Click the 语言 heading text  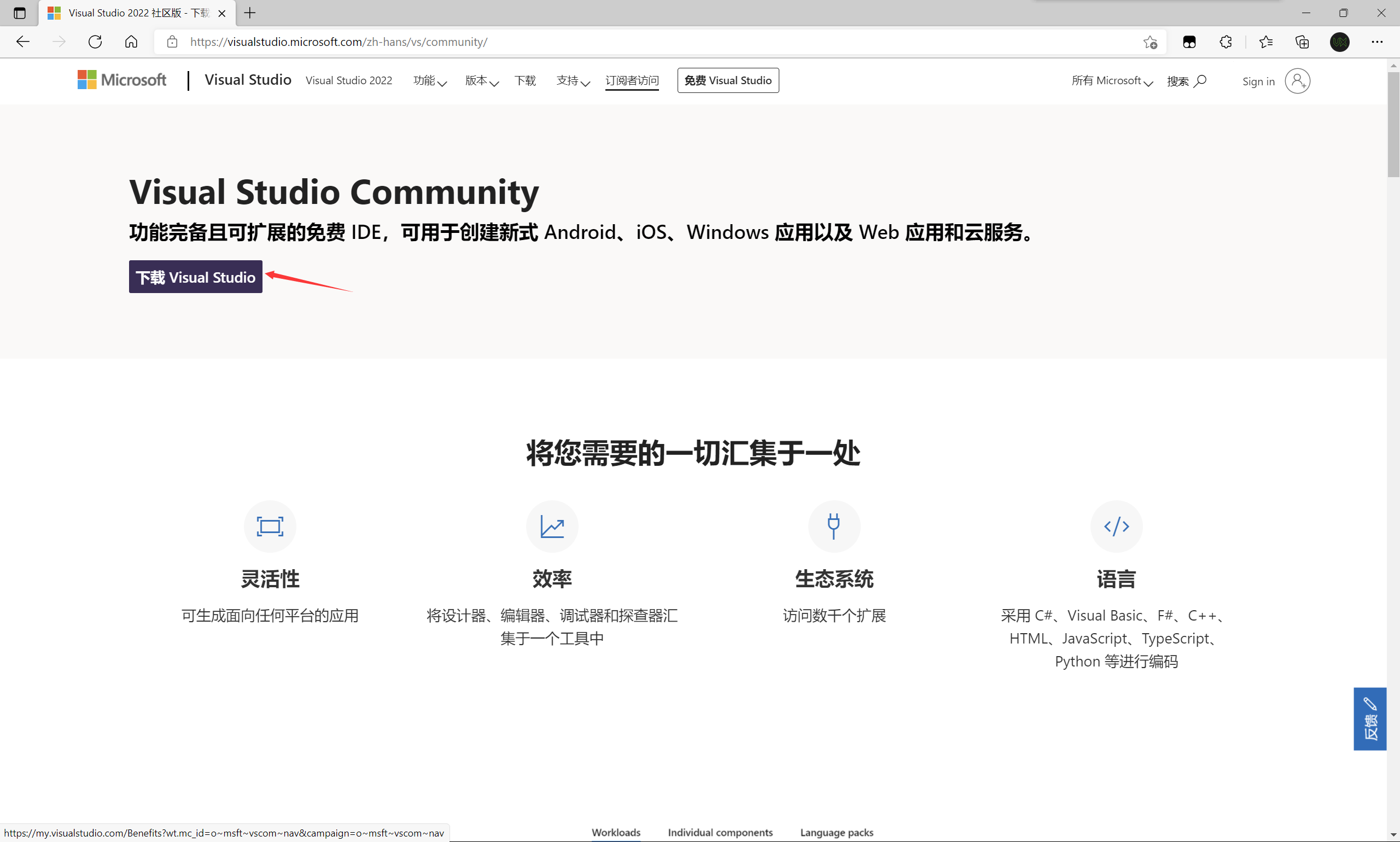pyautogui.click(x=1116, y=580)
